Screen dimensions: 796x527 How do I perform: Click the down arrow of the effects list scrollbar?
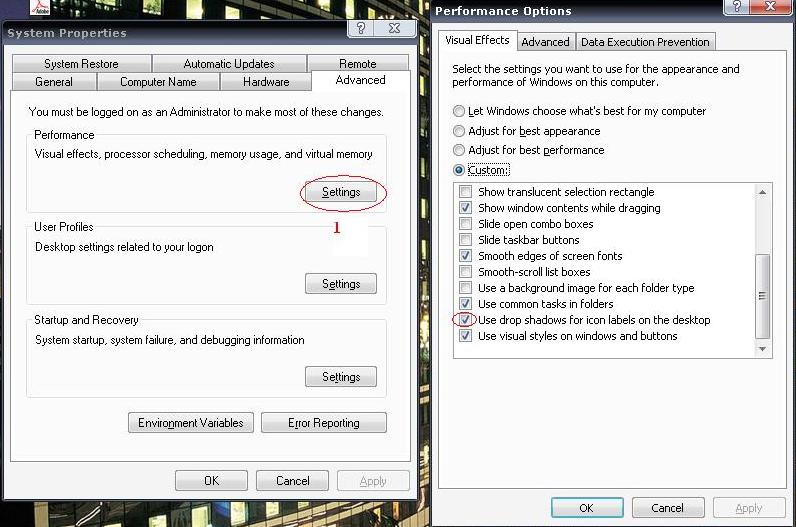click(763, 348)
